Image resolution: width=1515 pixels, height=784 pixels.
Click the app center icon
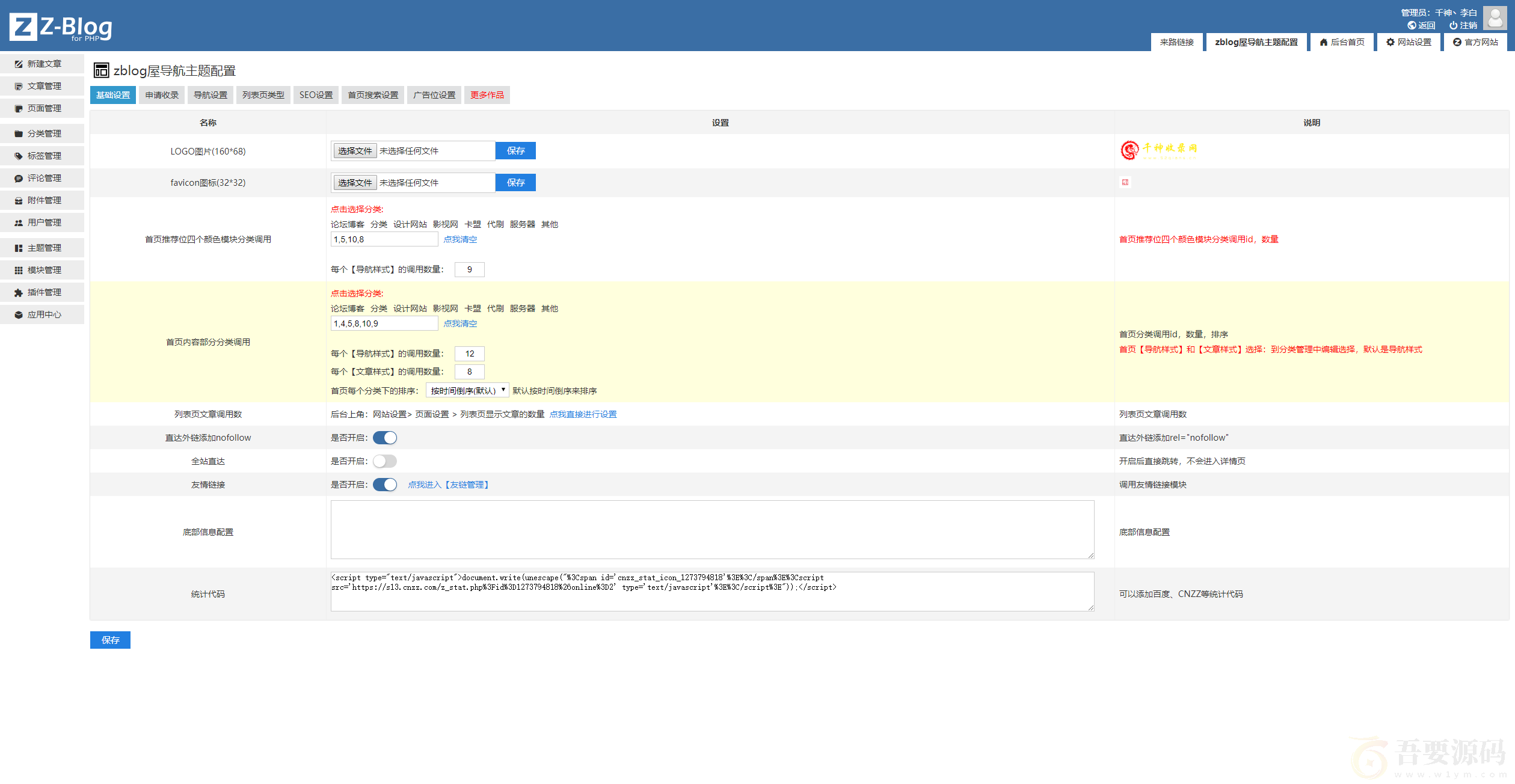pos(19,314)
